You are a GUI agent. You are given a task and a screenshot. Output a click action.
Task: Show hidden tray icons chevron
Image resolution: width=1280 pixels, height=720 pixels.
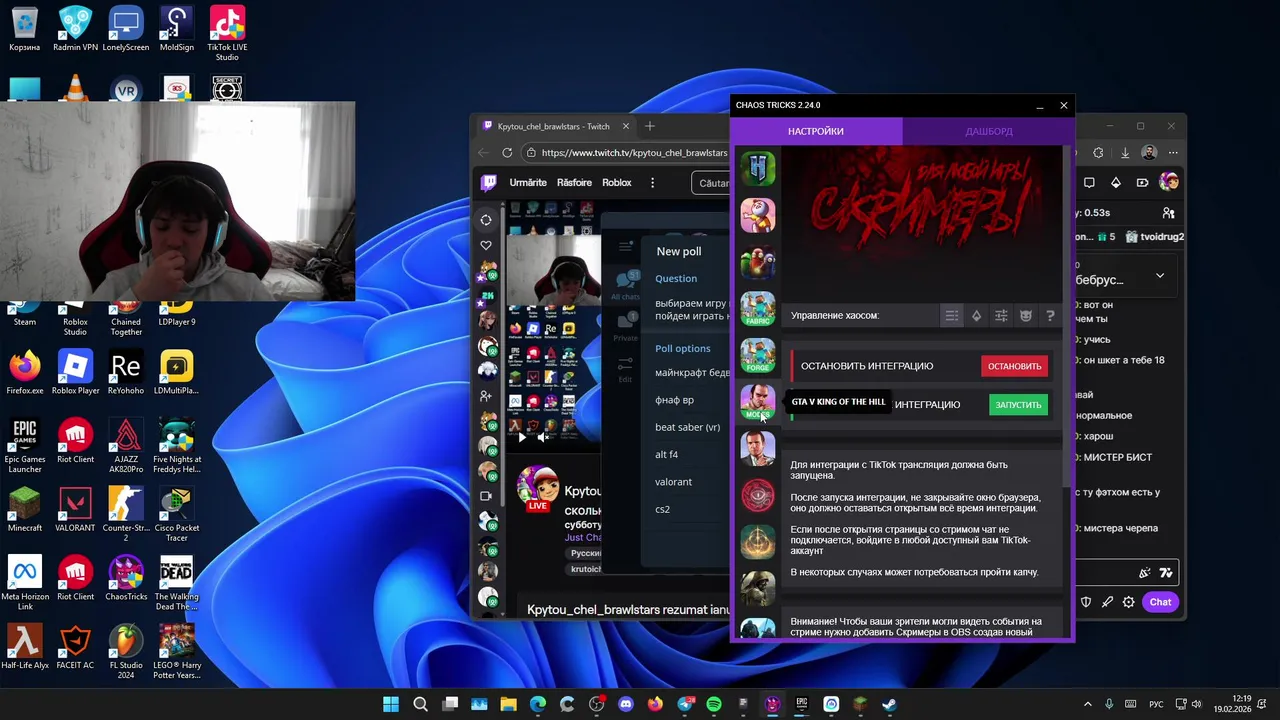click(x=1088, y=705)
